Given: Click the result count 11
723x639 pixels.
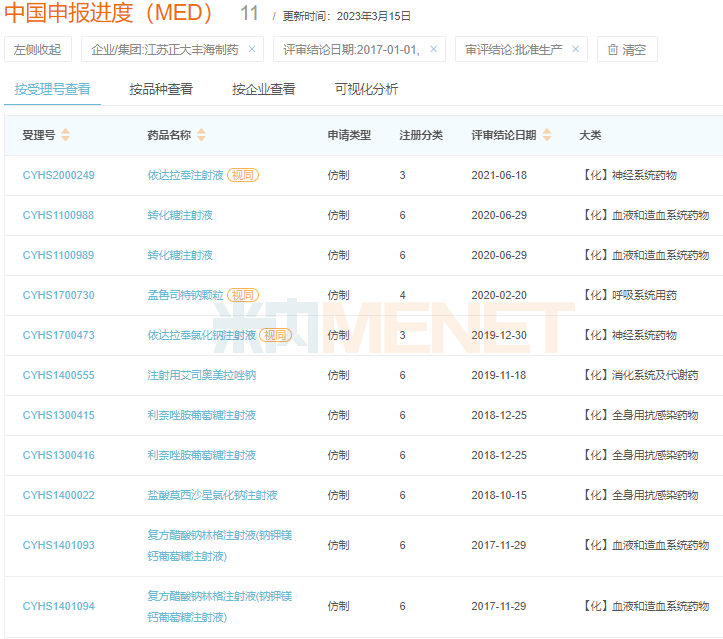Looking at the screenshot, I should pyautogui.click(x=249, y=13).
